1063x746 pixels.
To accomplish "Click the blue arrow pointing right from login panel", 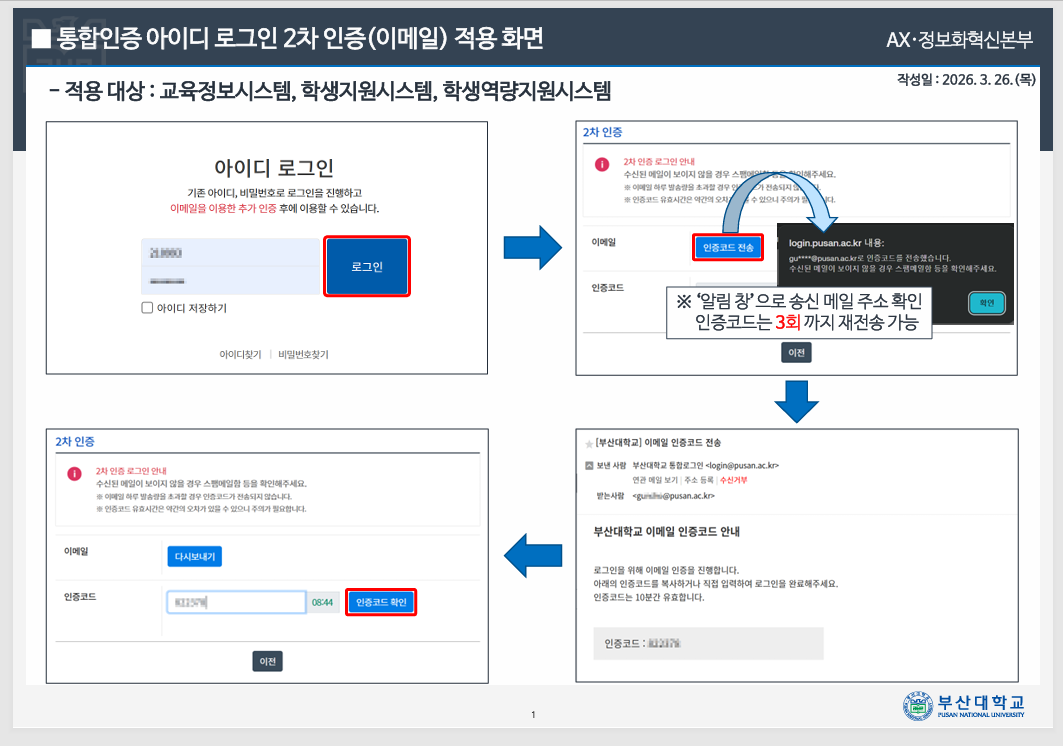I will pyautogui.click(x=532, y=247).
